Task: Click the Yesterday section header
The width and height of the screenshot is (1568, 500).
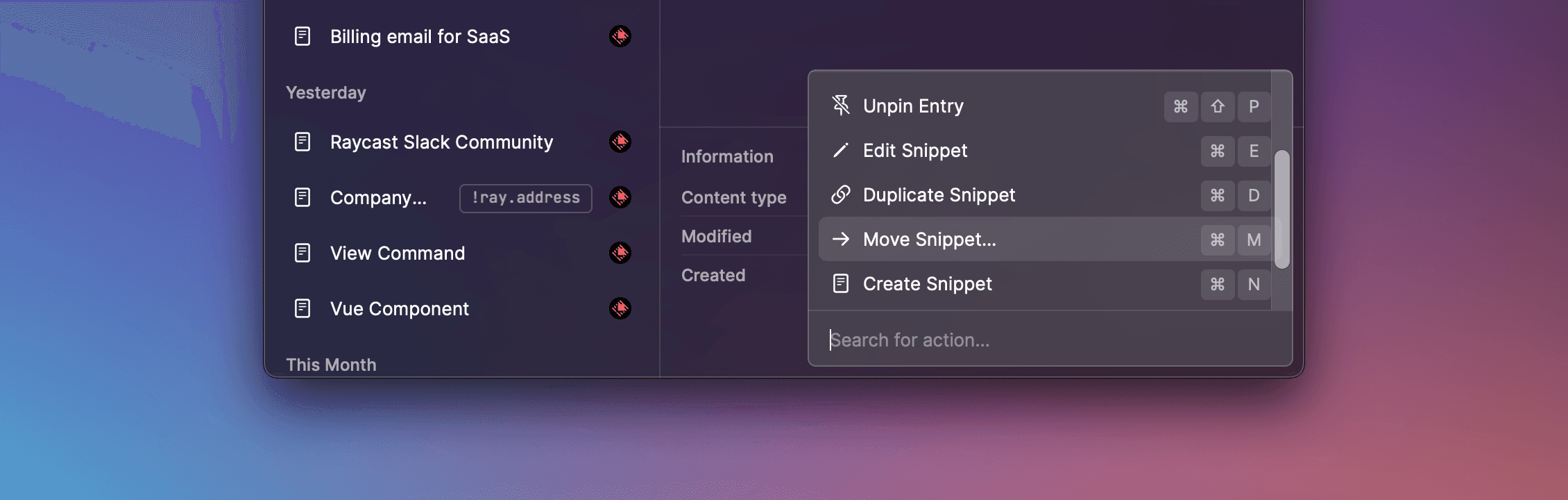Action: [x=326, y=92]
